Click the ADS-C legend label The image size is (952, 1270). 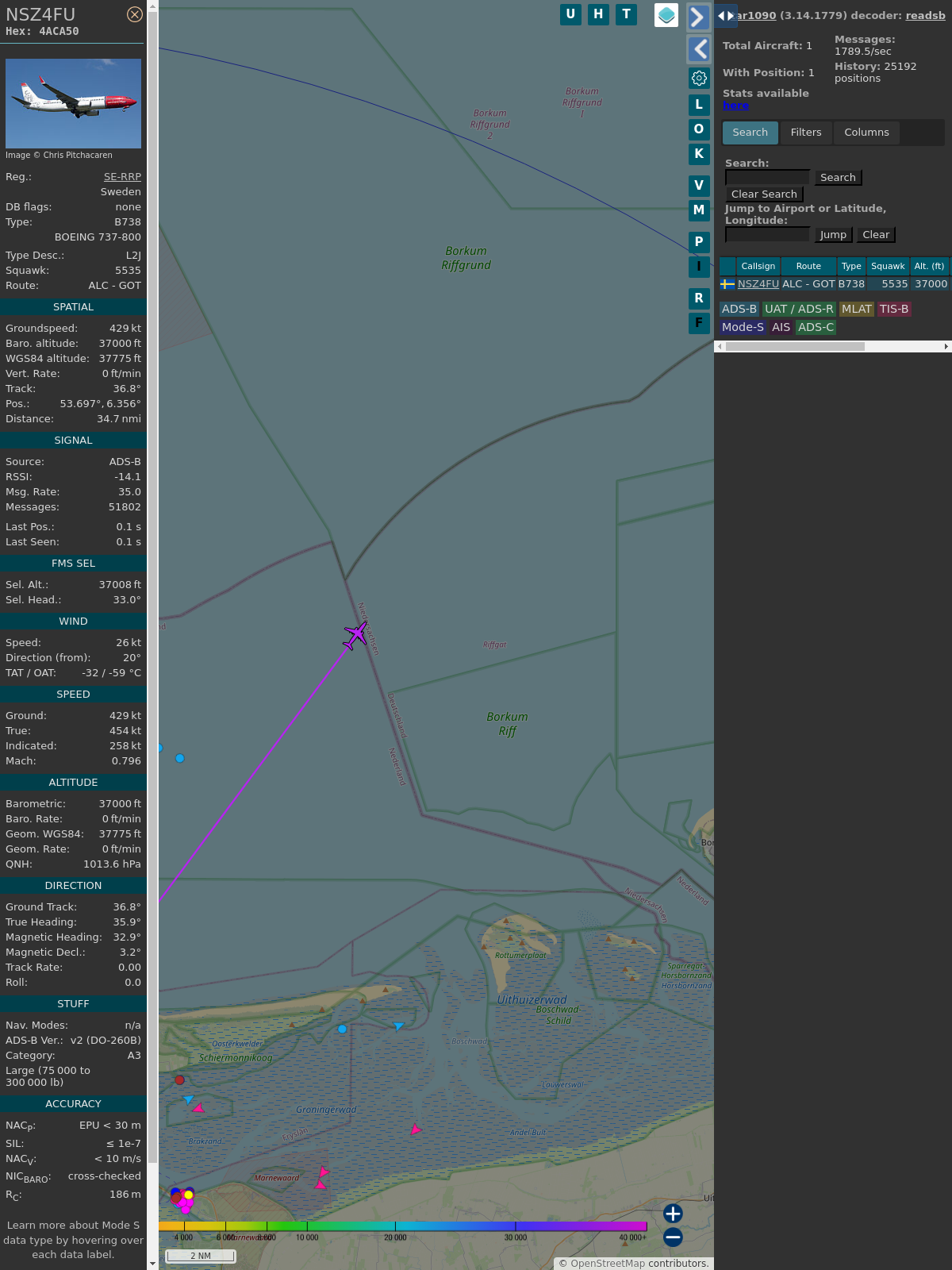(x=816, y=327)
